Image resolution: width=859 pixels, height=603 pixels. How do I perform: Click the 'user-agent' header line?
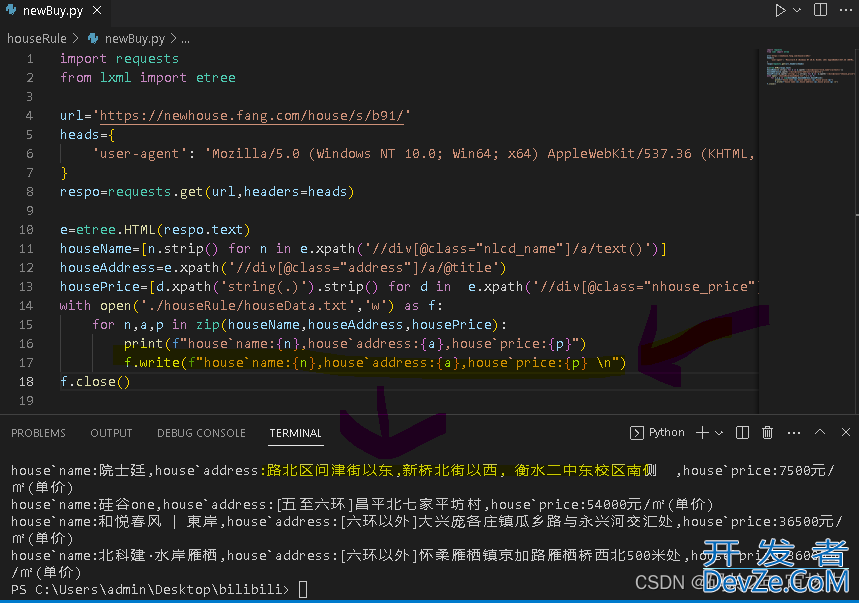click(423, 154)
